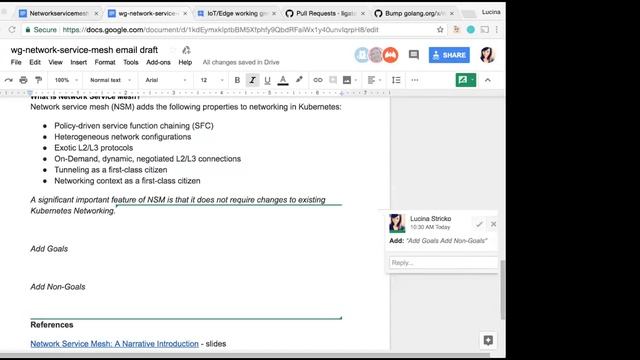
Task: Open the Format menu
Action: click(x=105, y=62)
